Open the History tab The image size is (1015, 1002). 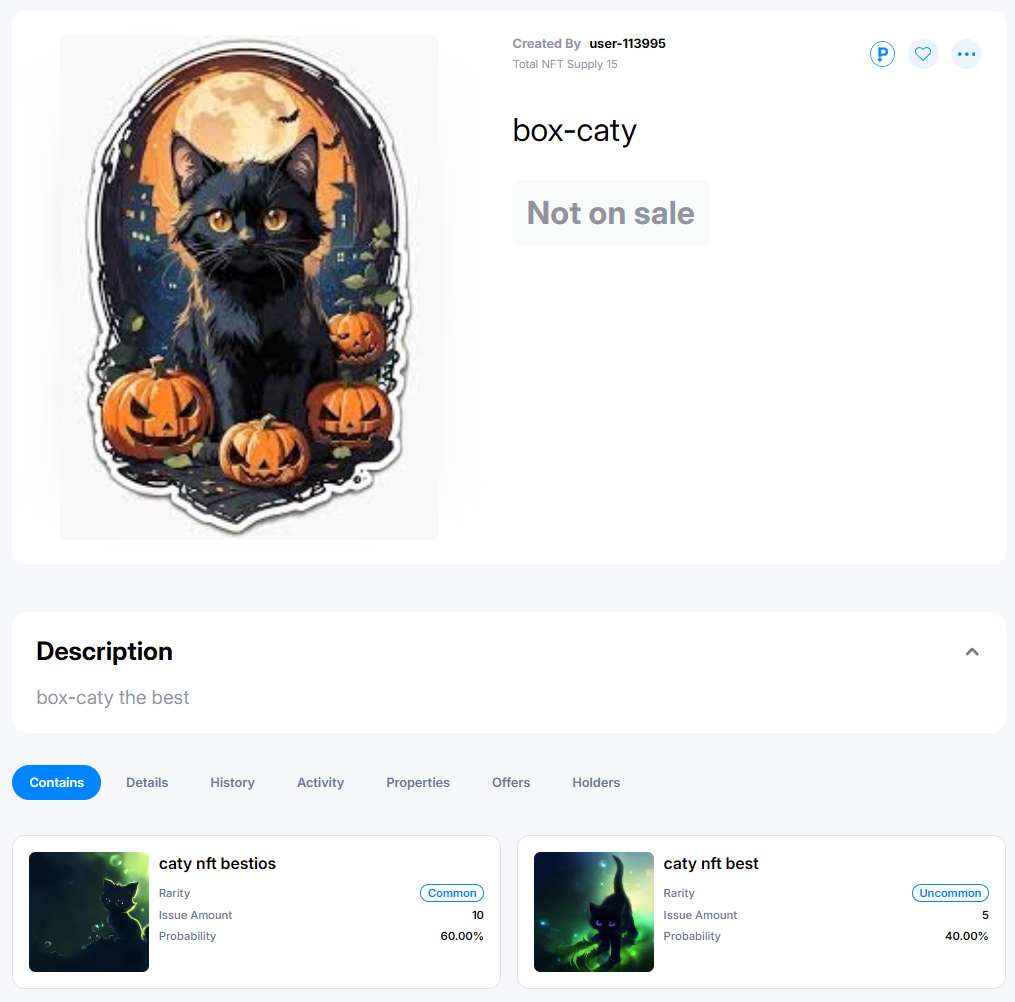(x=232, y=782)
